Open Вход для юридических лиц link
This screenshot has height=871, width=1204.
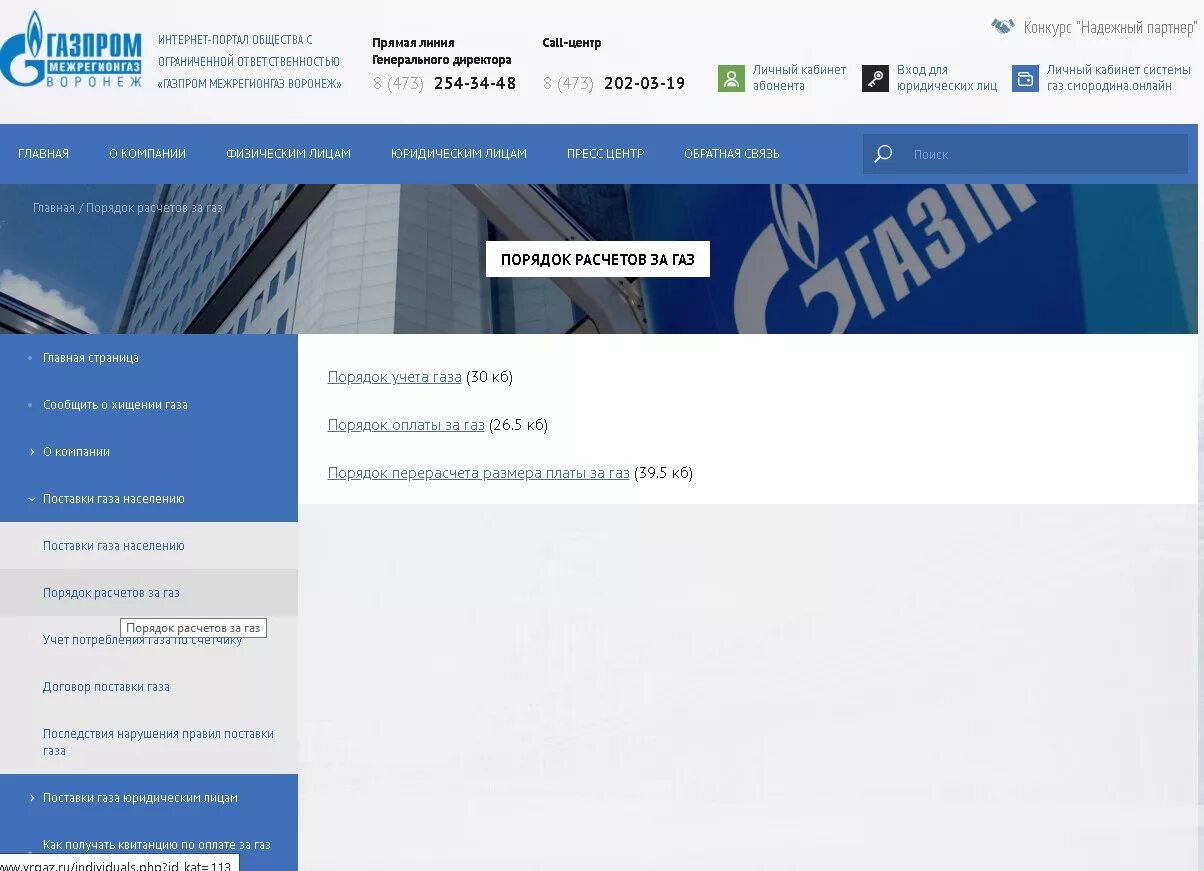tap(946, 78)
